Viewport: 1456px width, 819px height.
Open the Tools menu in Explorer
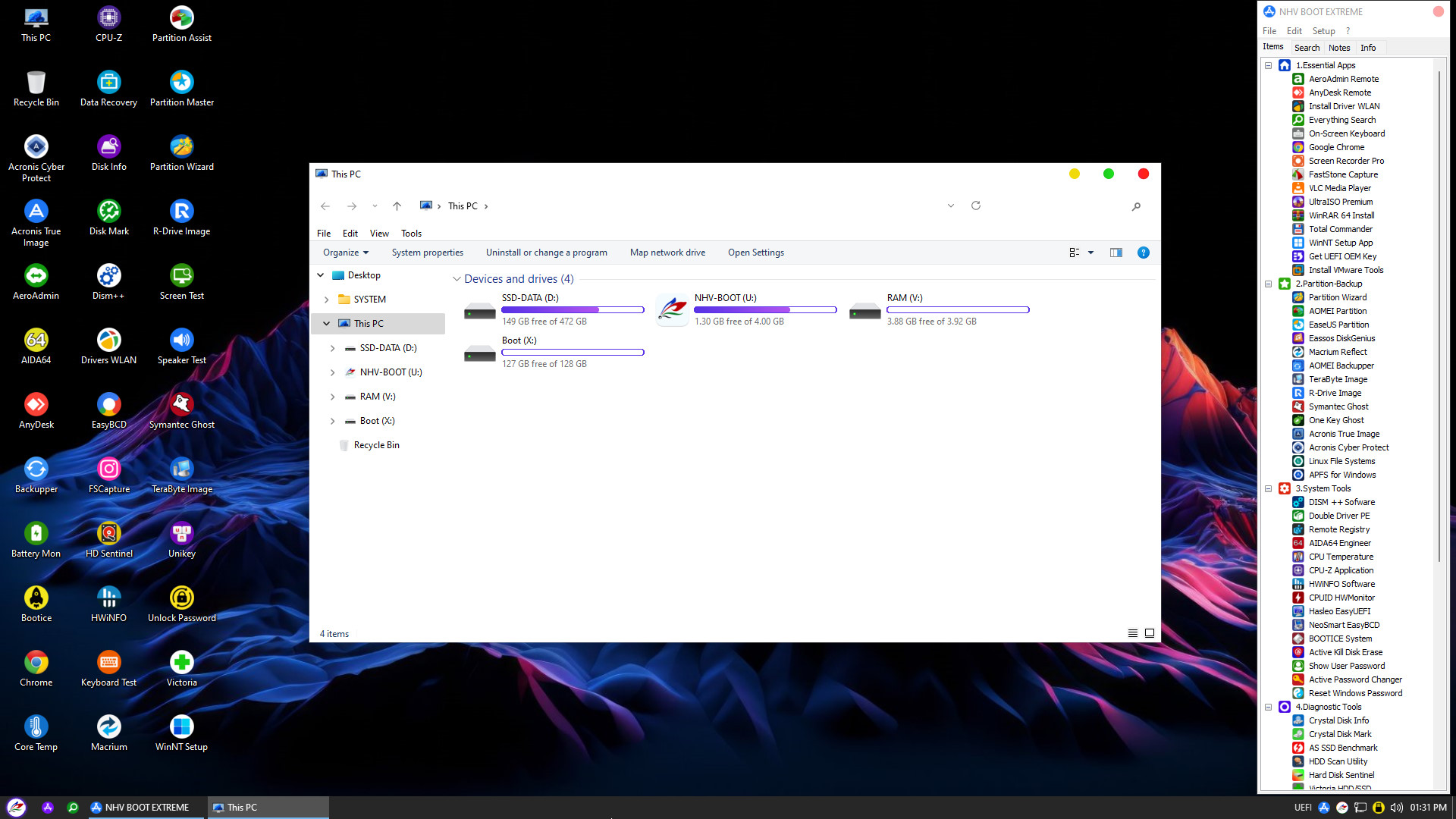click(411, 234)
